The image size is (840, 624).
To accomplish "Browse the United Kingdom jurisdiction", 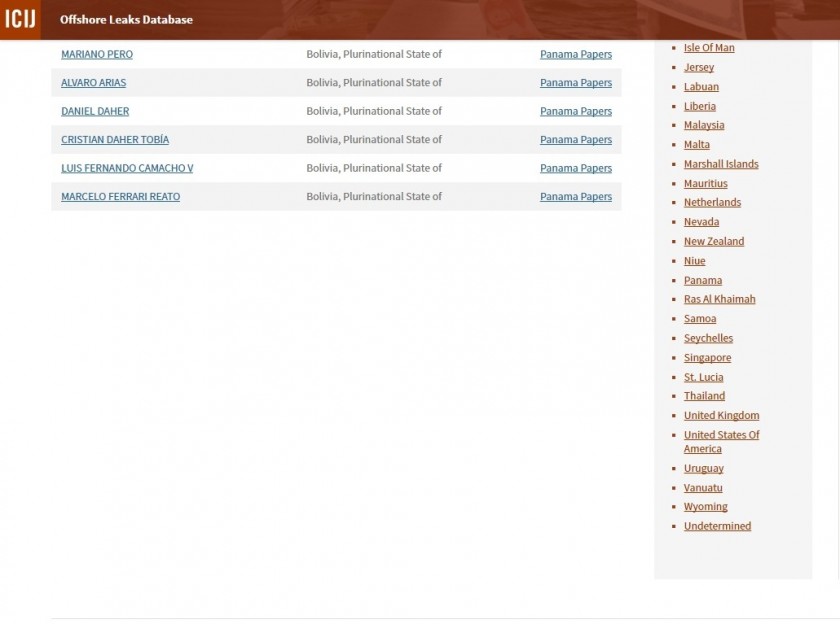I will [x=721, y=416].
